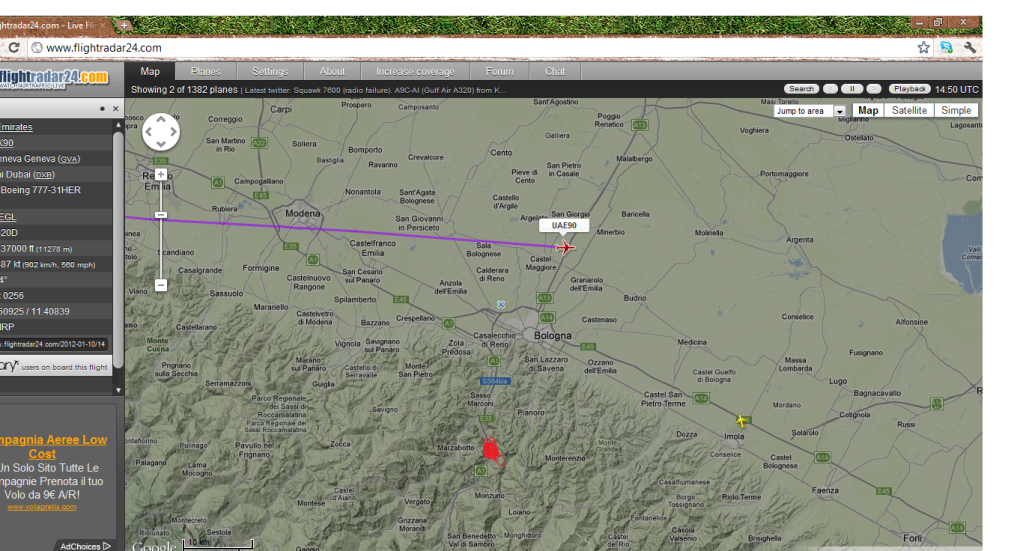Click the Search button

[x=801, y=89]
